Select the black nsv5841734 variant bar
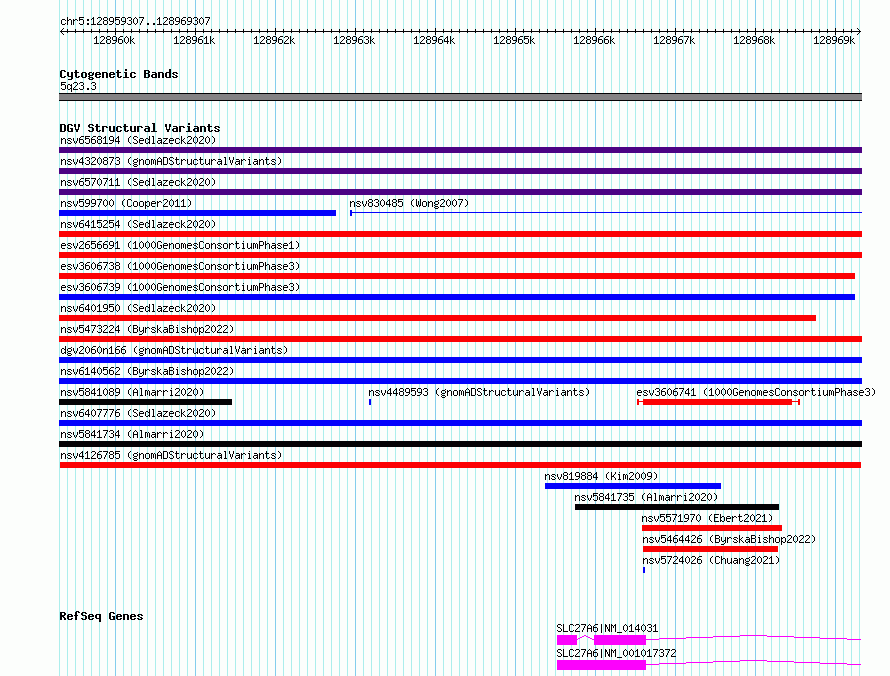Screen dimensions: 890x676 point(460,444)
